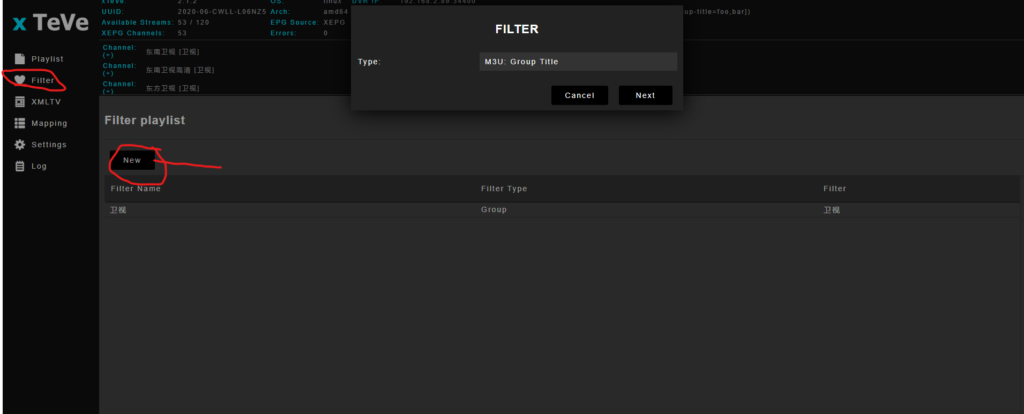
Task: Open the Log menu item
Action: pyautogui.click(x=39, y=166)
